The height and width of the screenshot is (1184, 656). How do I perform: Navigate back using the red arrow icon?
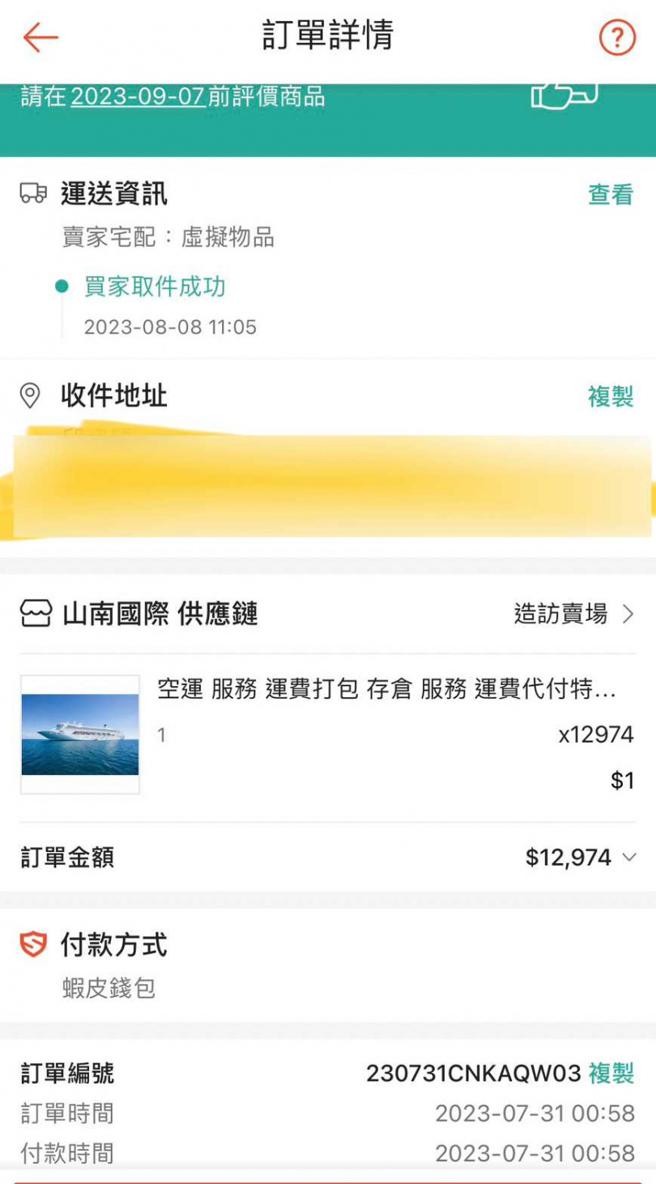[x=37, y=36]
